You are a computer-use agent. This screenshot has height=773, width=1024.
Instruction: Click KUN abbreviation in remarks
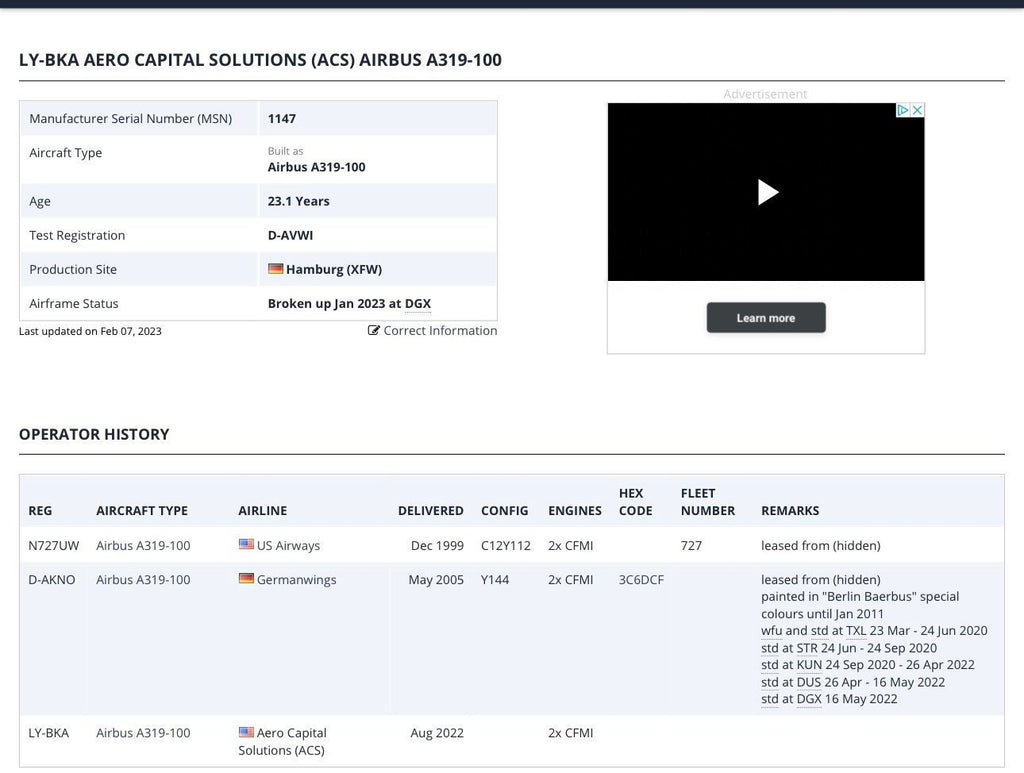point(809,665)
